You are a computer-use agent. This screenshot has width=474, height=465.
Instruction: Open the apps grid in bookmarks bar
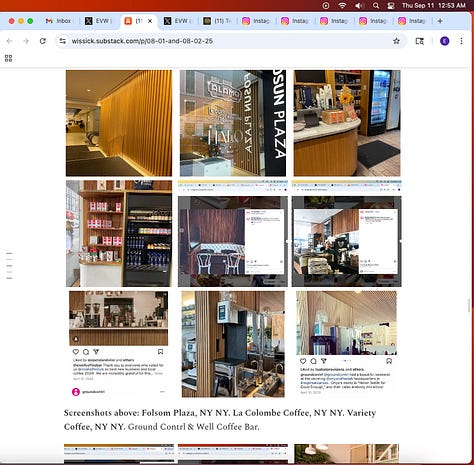(8, 58)
